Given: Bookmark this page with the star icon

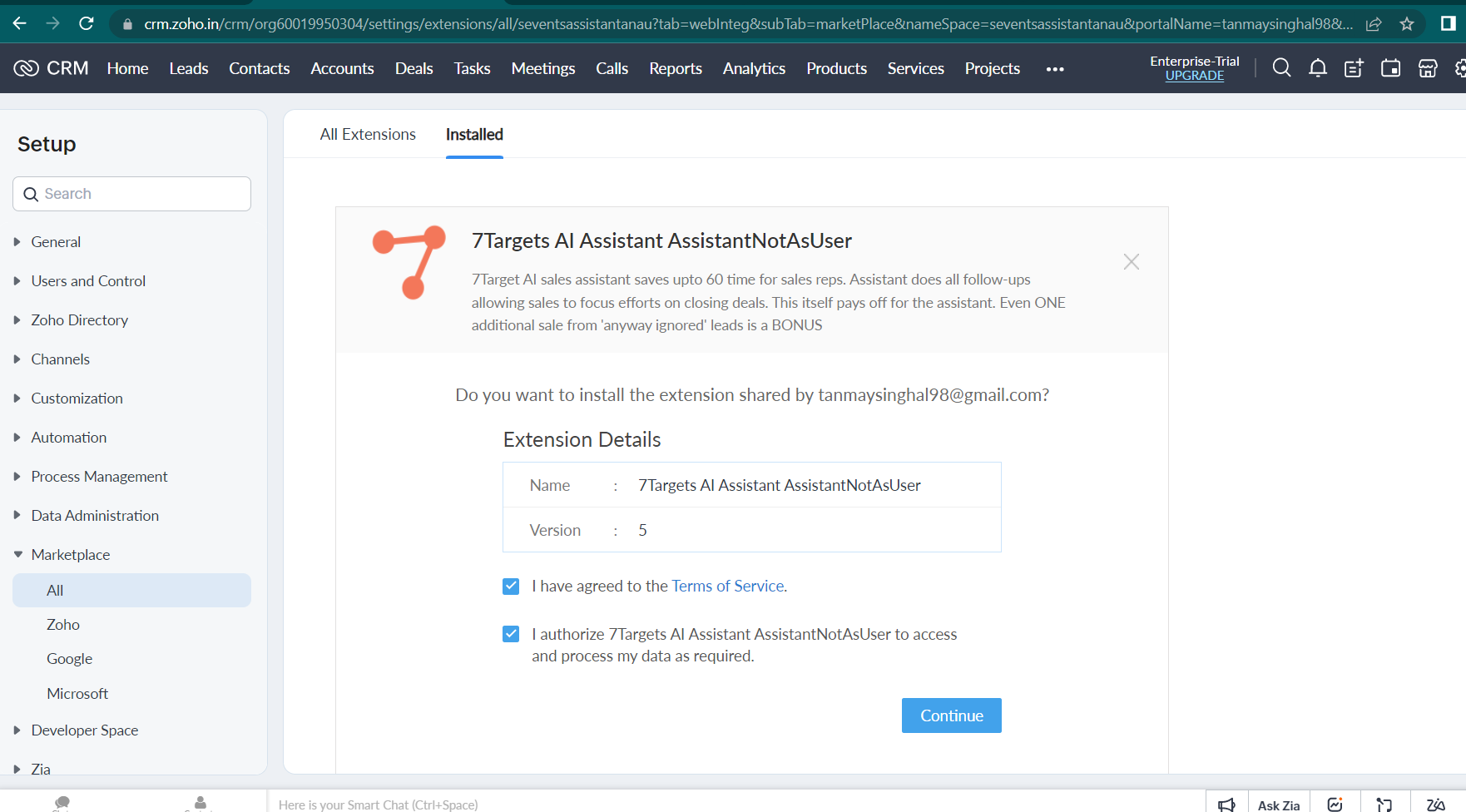Looking at the screenshot, I should 1406,24.
